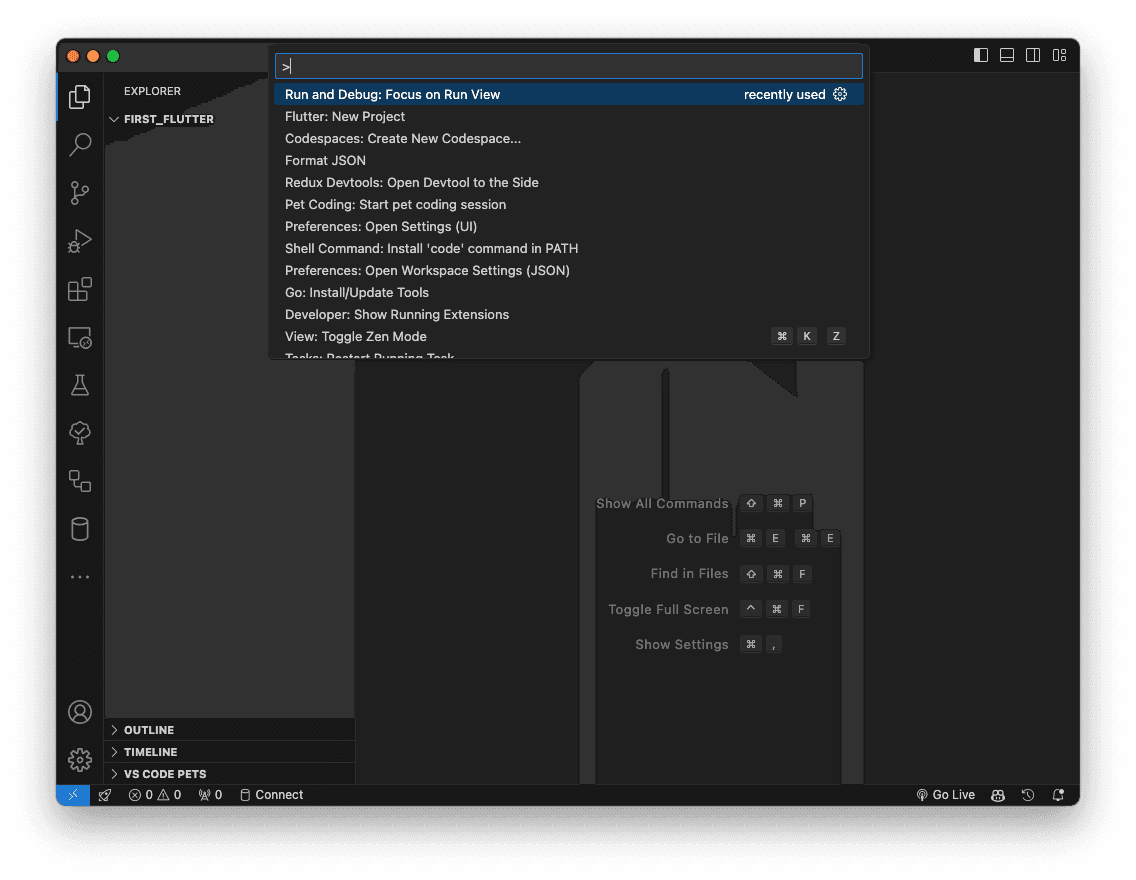The height and width of the screenshot is (880, 1136).
Task: Select 'View: Toggle Zen Mode' command
Action: 356,337
